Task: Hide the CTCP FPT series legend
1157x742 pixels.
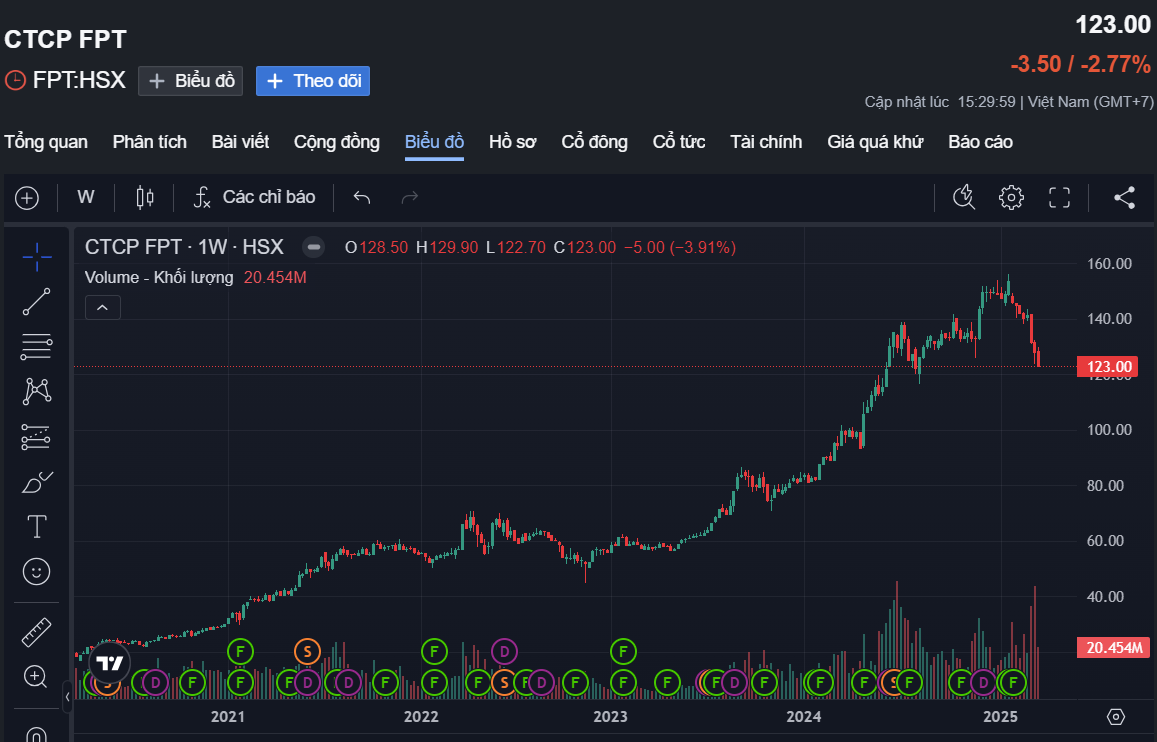Action: click(314, 247)
